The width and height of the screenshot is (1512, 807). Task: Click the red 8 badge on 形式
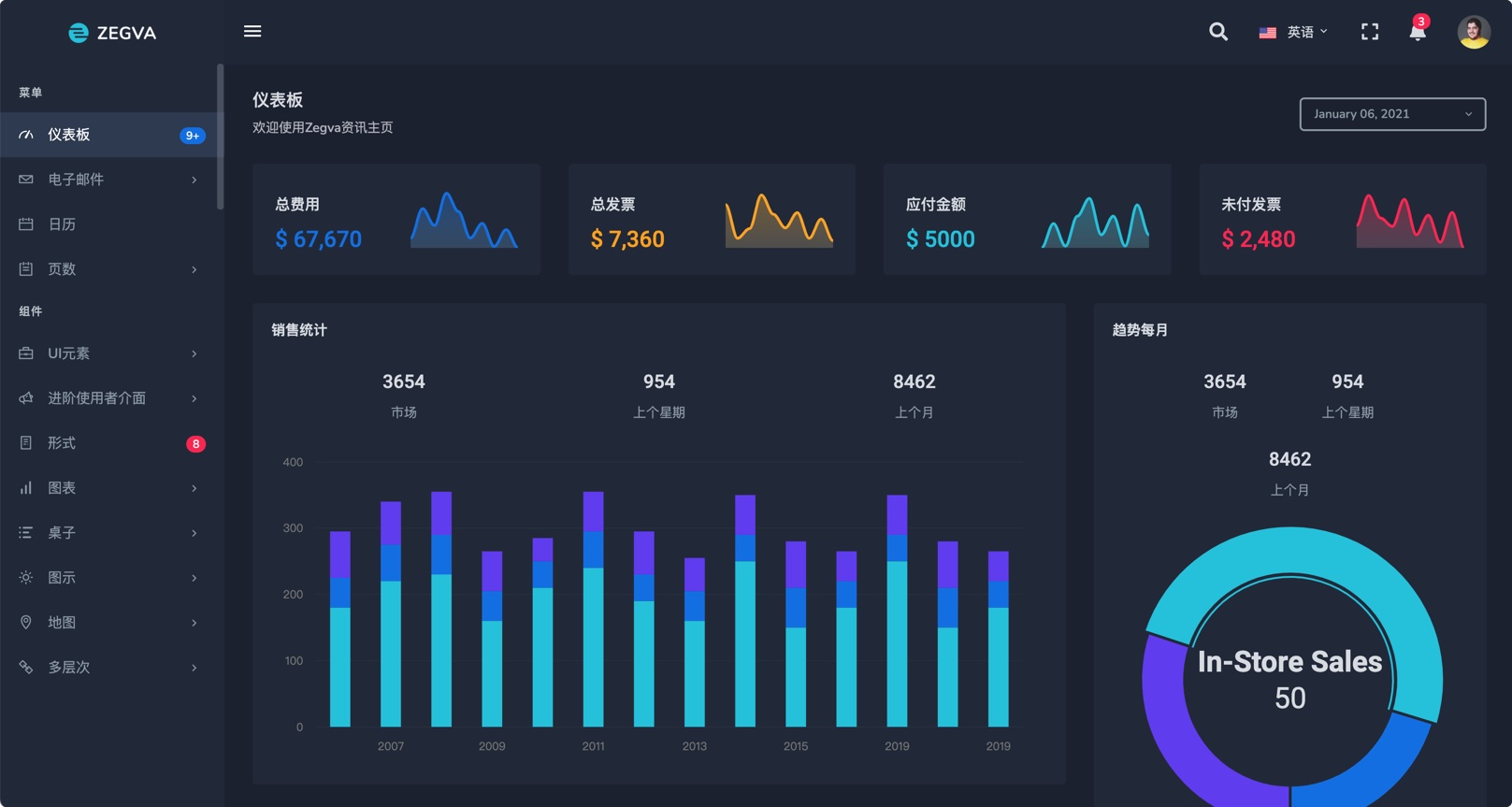point(195,444)
